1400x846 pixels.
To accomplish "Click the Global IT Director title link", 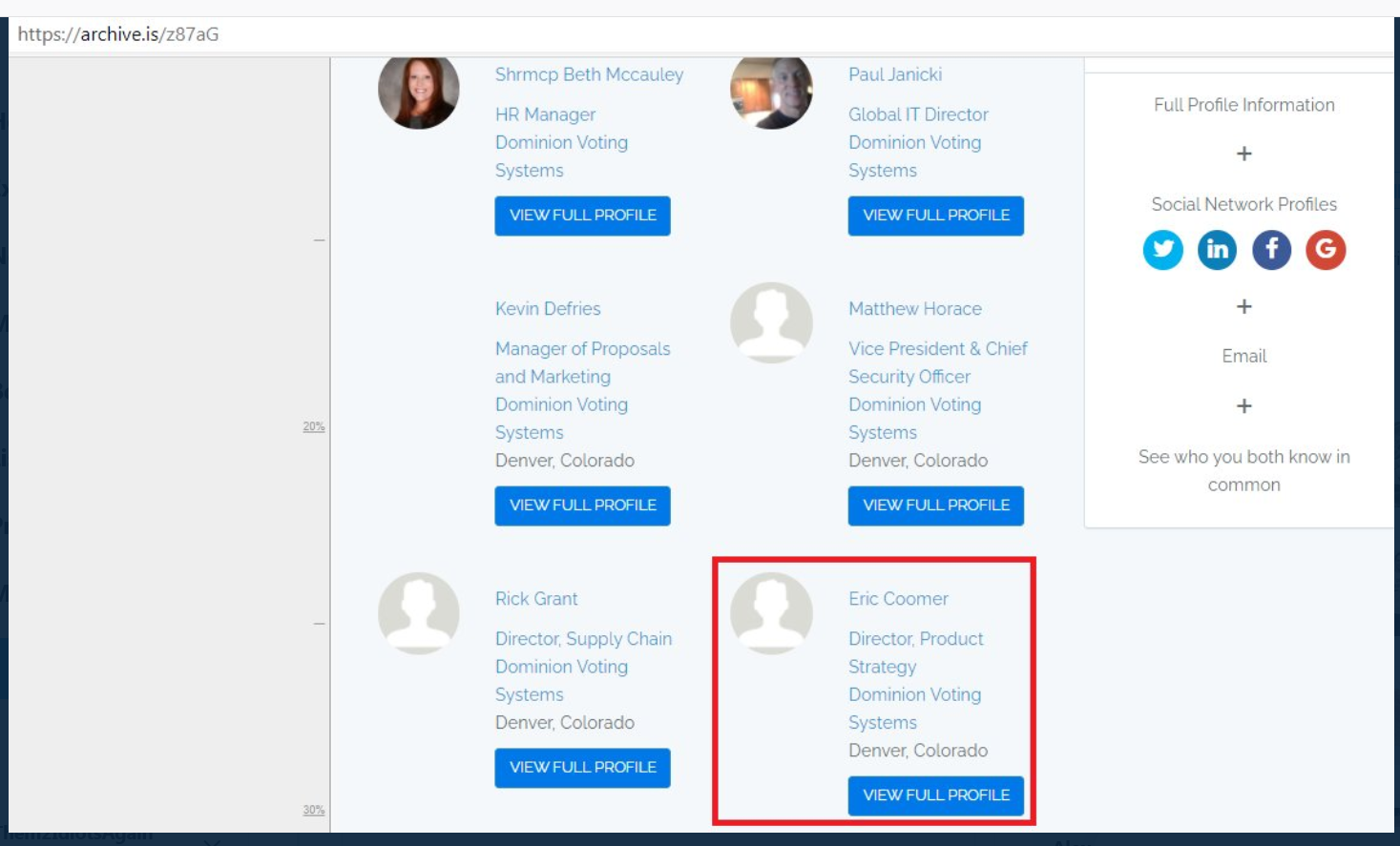I will (x=918, y=114).
